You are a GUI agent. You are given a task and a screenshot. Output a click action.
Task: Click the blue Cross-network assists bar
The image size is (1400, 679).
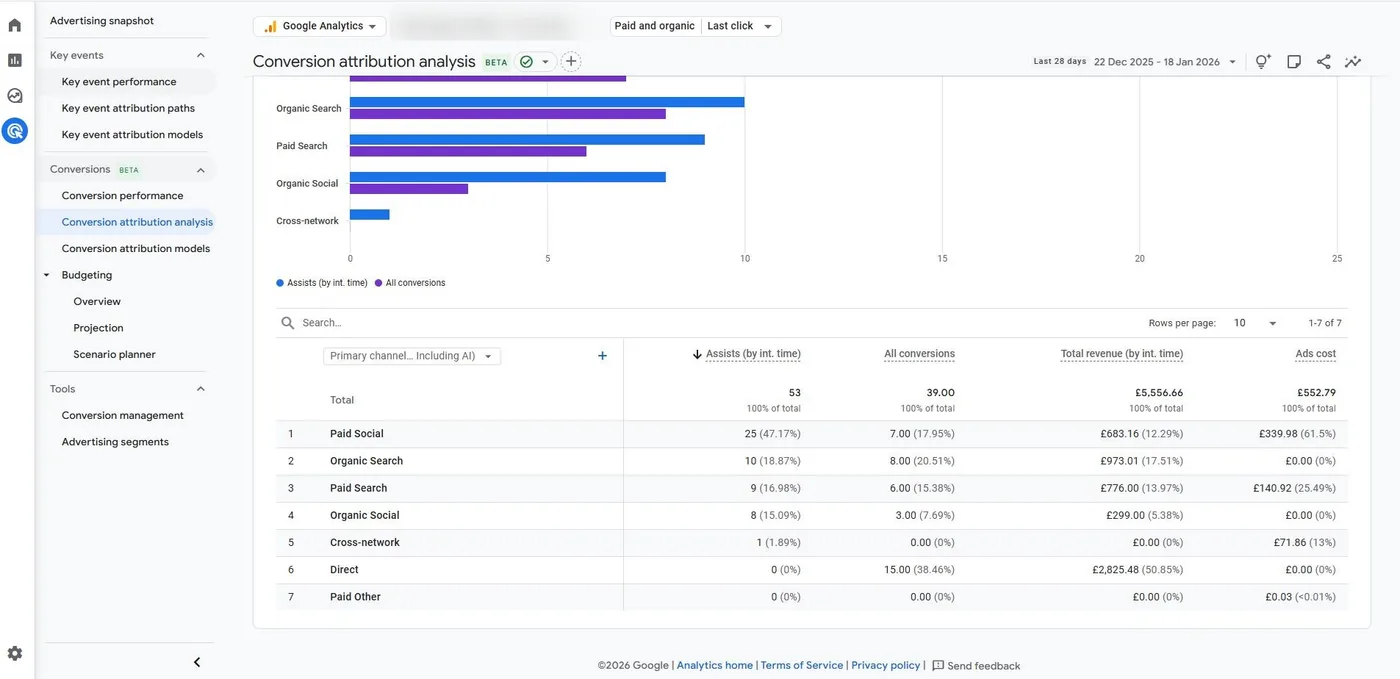click(370, 214)
